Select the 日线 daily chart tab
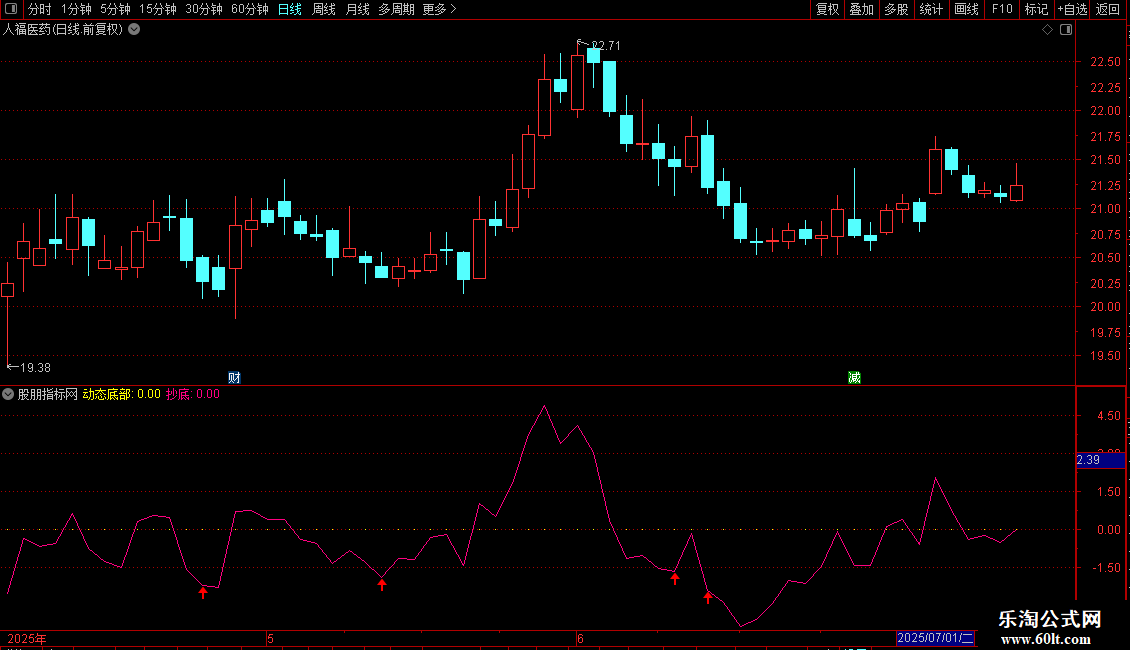1130x650 pixels. pyautogui.click(x=290, y=9)
